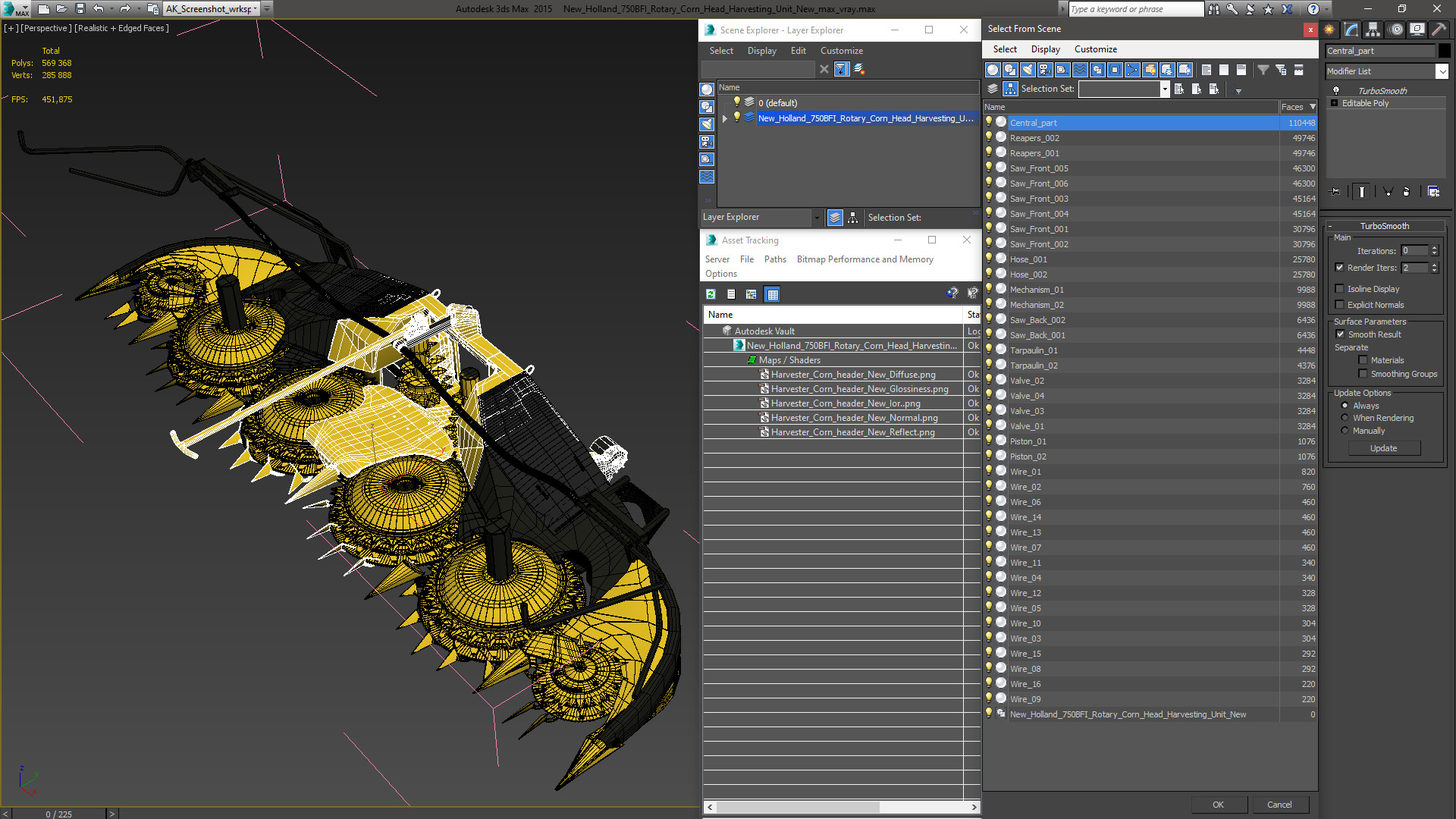
Task: Expand New_Holland layer in Scene Explorer
Action: click(725, 118)
